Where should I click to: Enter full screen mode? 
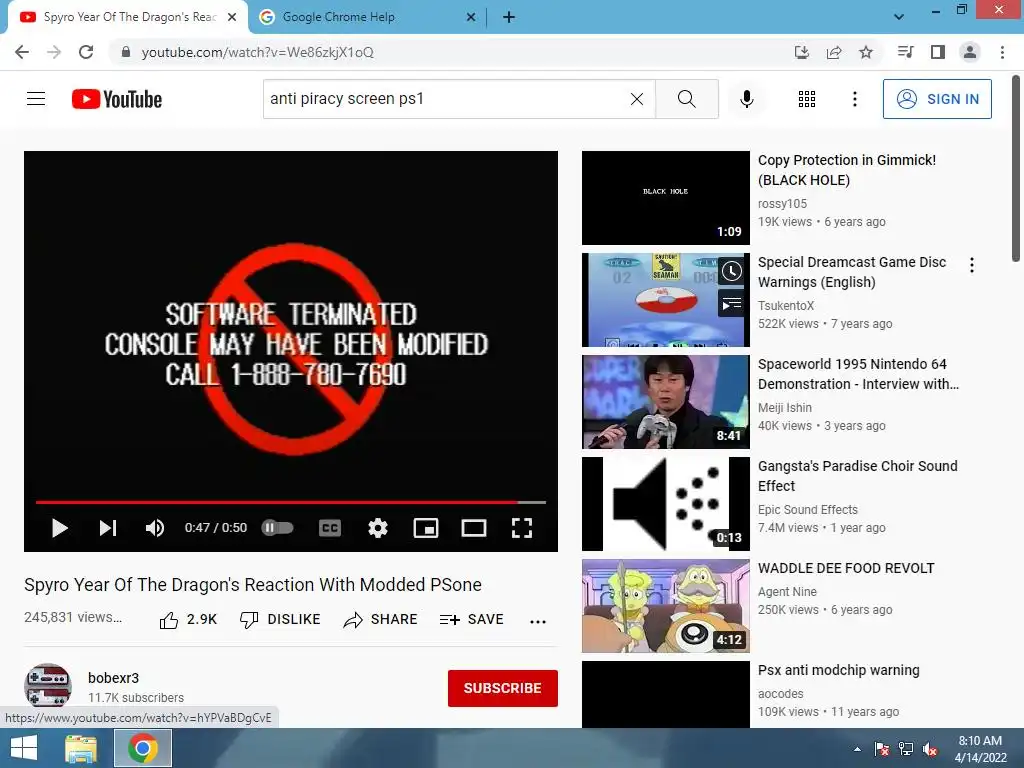(x=522, y=528)
